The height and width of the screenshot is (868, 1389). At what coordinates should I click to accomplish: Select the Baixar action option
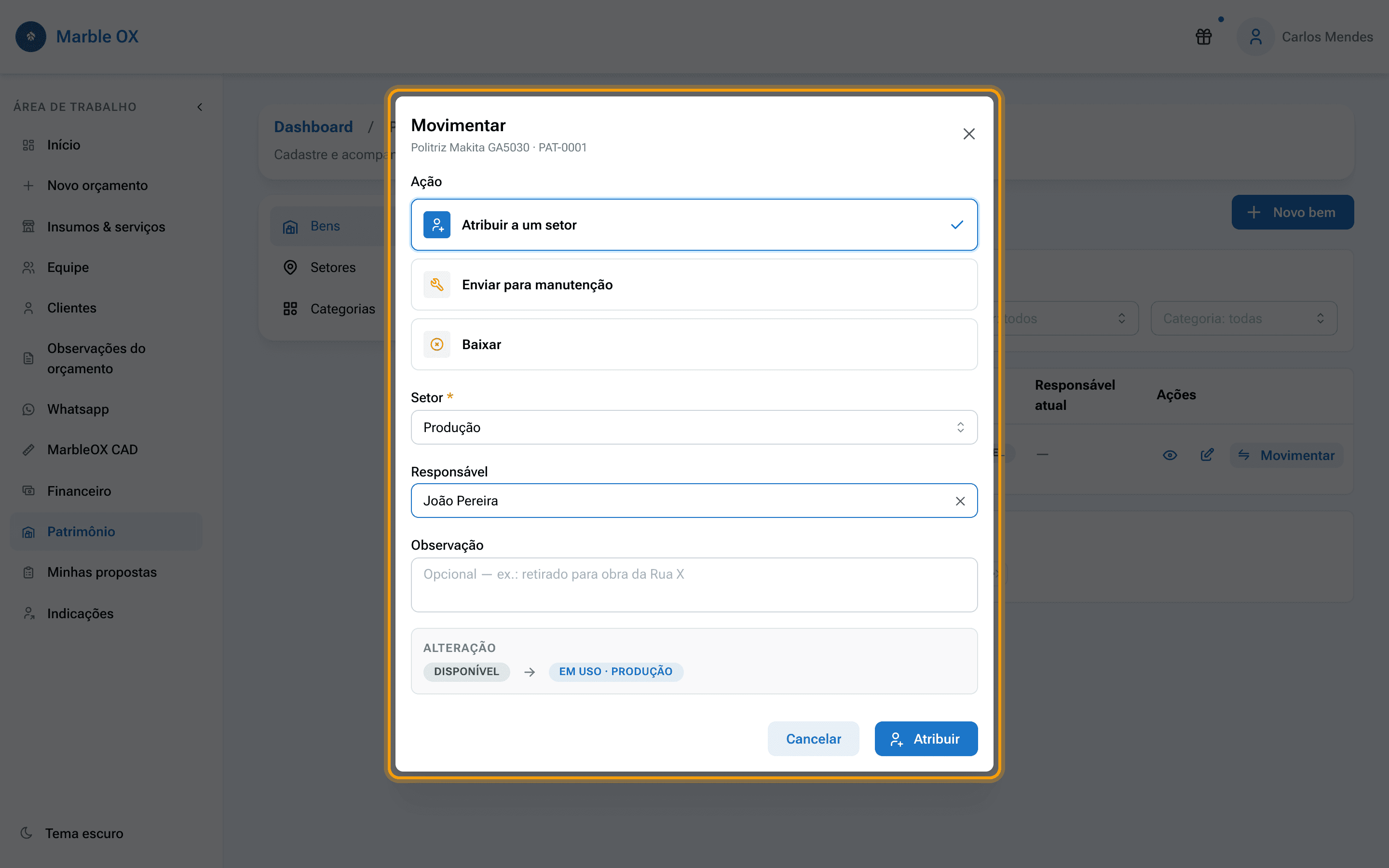pyautogui.click(x=694, y=344)
